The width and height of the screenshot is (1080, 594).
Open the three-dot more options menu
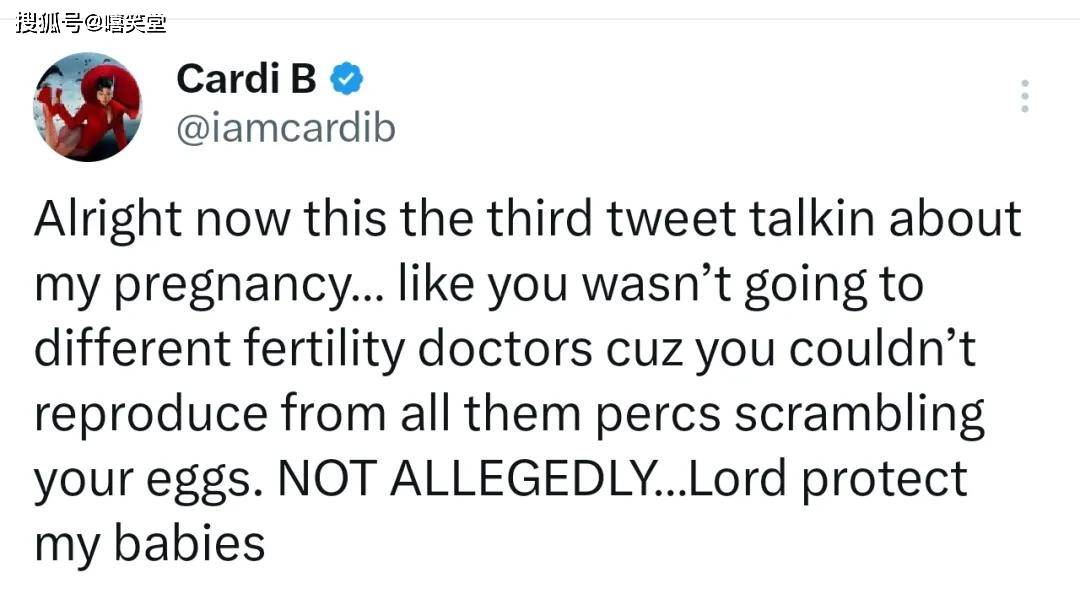pyautogui.click(x=1024, y=96)
